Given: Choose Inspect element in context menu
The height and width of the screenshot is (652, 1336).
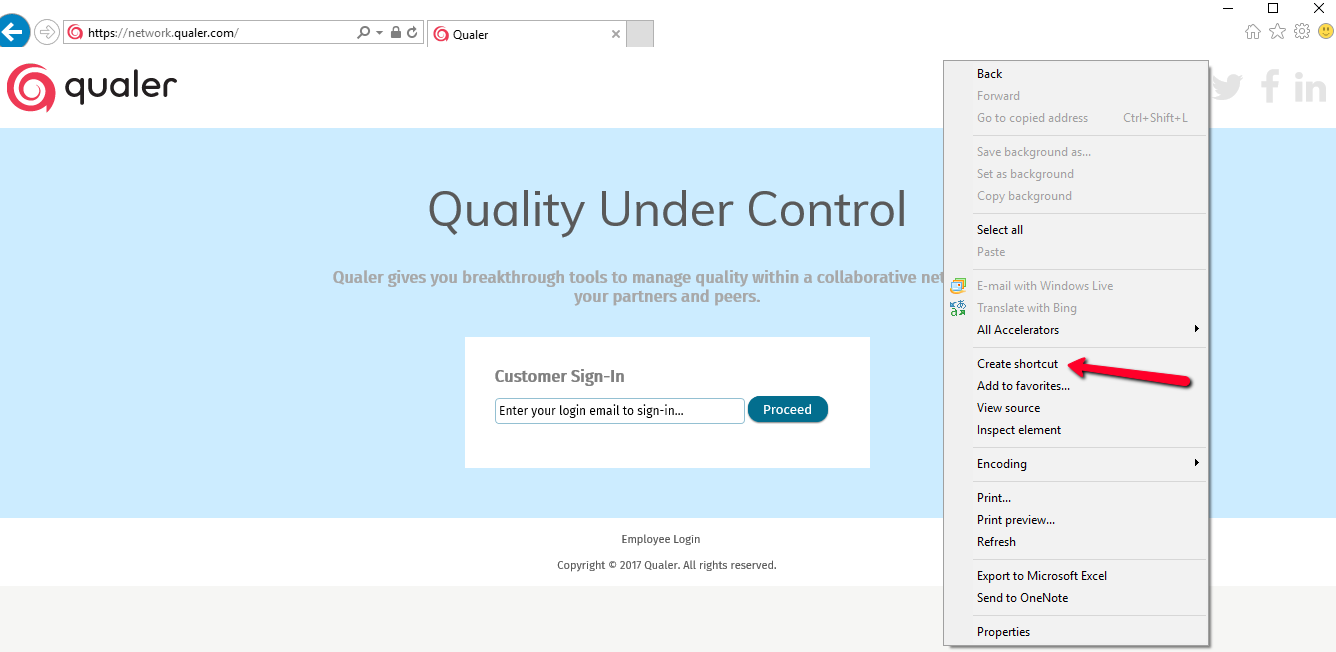Looking at the screenshot, I should tap(1077, 430).
